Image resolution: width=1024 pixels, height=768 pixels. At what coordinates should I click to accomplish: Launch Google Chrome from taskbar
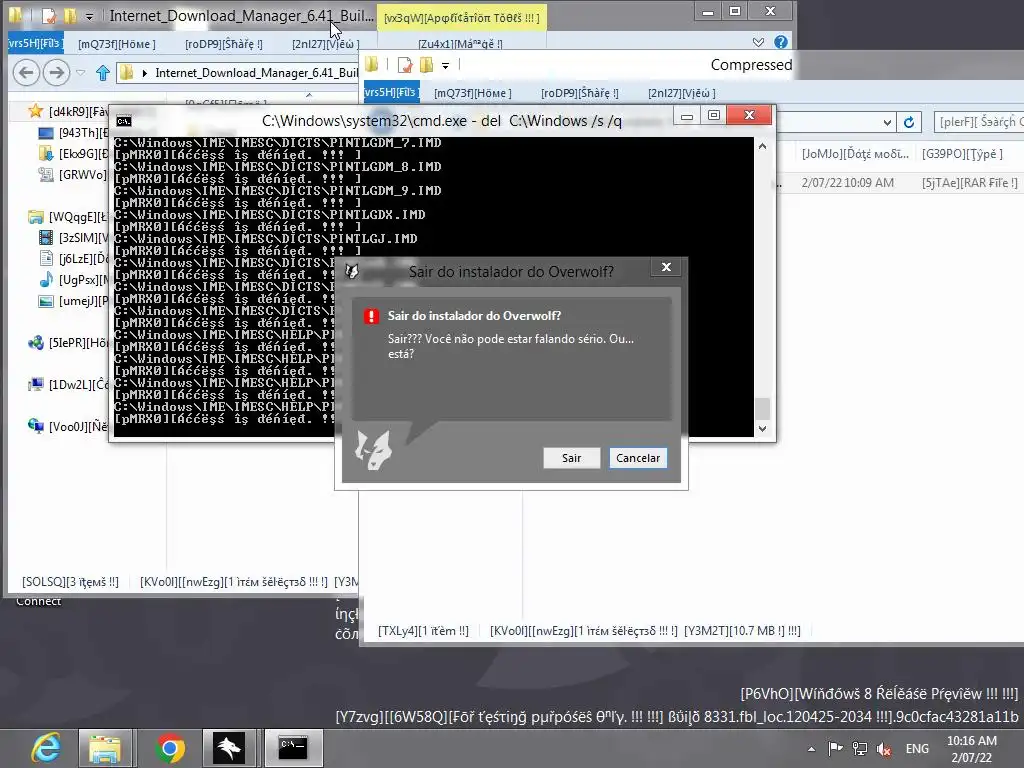170,748
